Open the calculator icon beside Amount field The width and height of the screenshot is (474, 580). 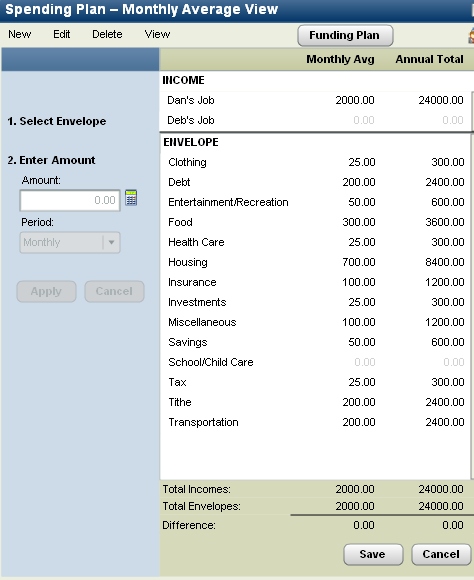pos(131,198)
